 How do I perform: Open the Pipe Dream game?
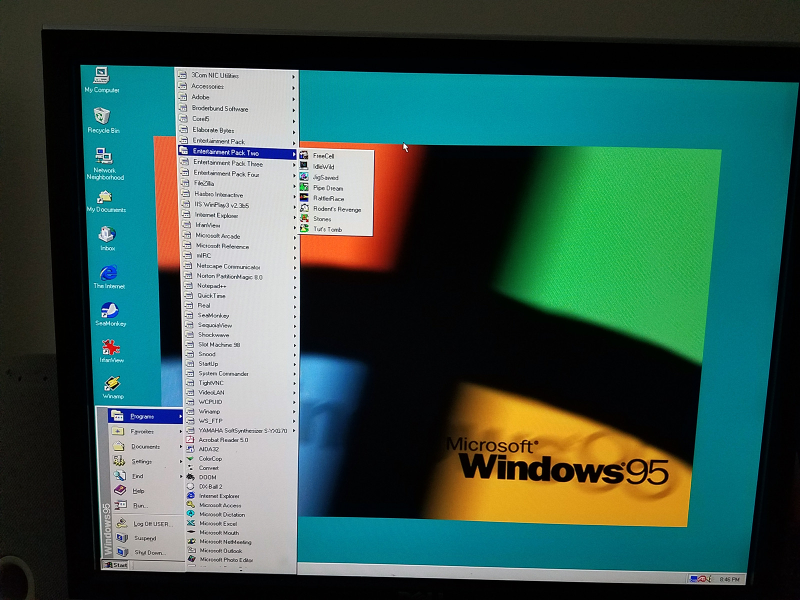point(336,188)
